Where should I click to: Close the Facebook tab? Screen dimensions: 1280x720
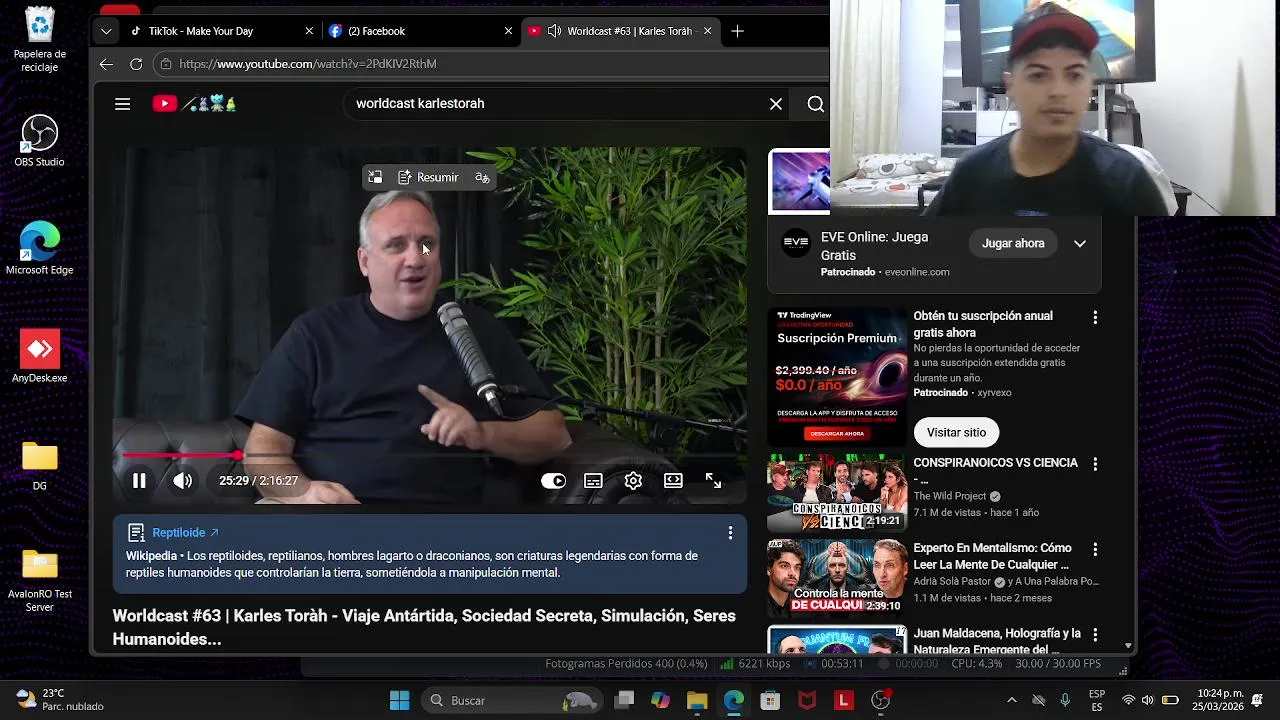(x=508, y=31)
